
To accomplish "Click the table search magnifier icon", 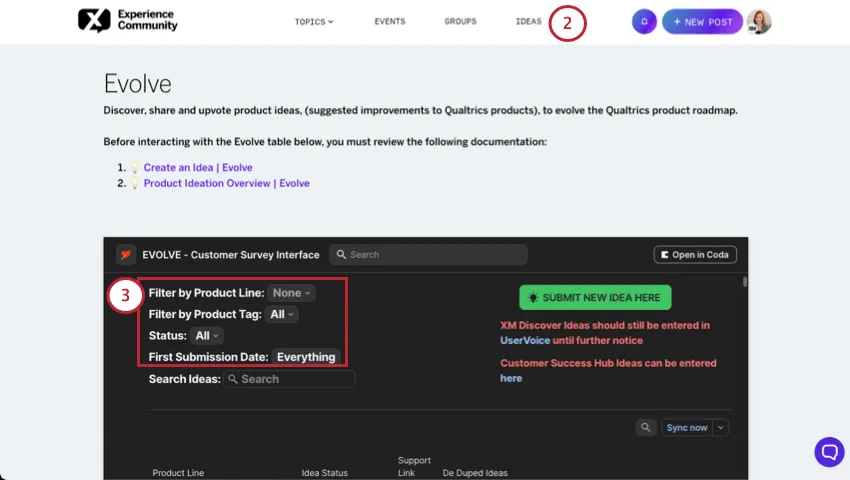I will point(646,427).
